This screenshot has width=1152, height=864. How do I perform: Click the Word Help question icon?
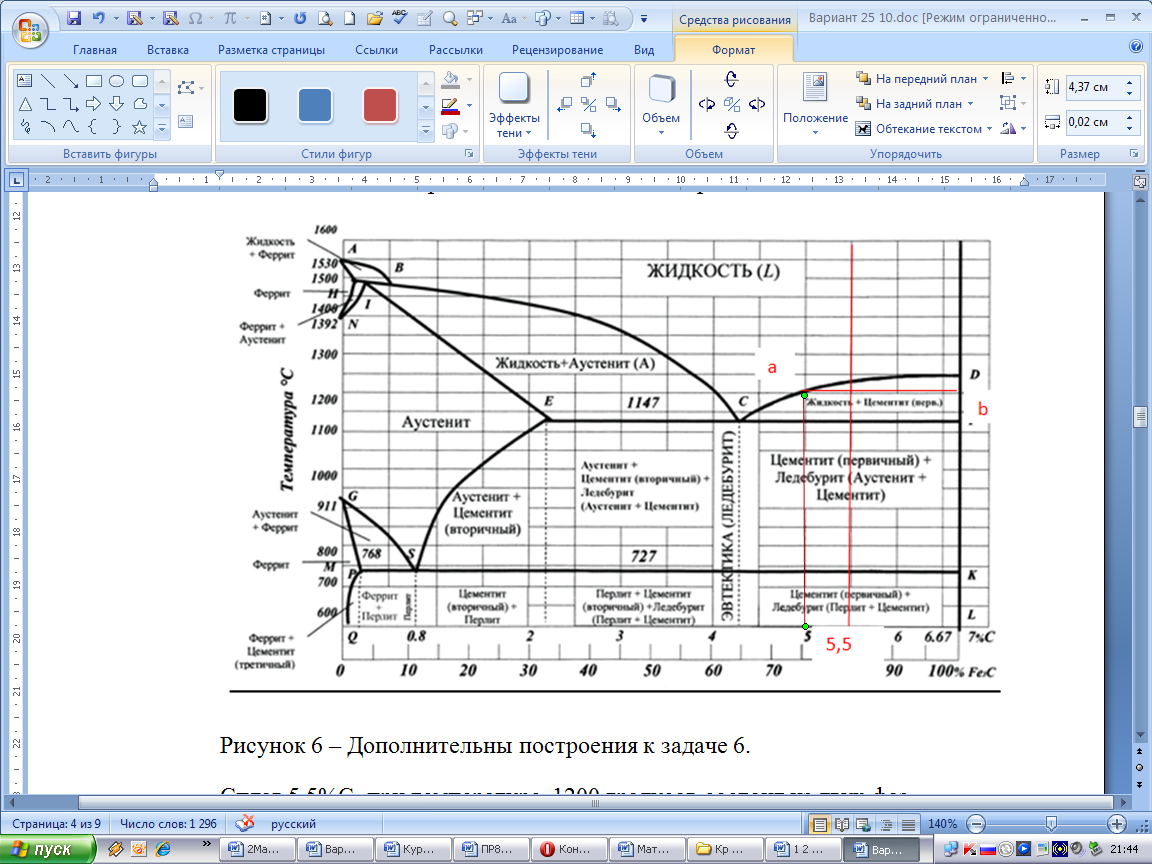click(x=1135, y=46)
